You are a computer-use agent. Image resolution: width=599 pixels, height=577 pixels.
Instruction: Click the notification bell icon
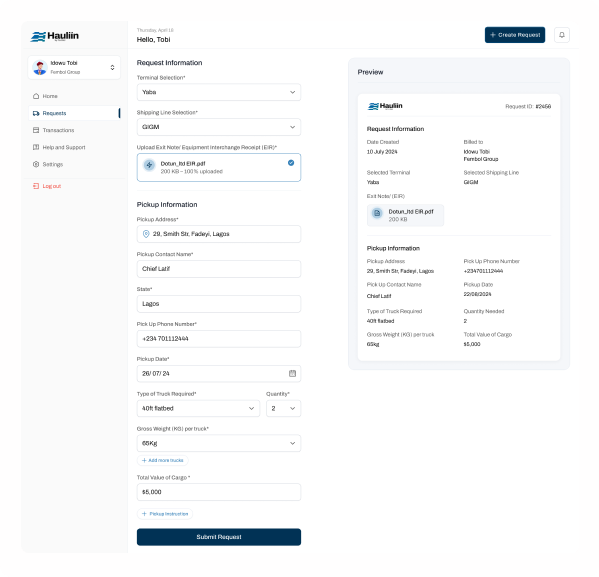[x=562, y=35]
